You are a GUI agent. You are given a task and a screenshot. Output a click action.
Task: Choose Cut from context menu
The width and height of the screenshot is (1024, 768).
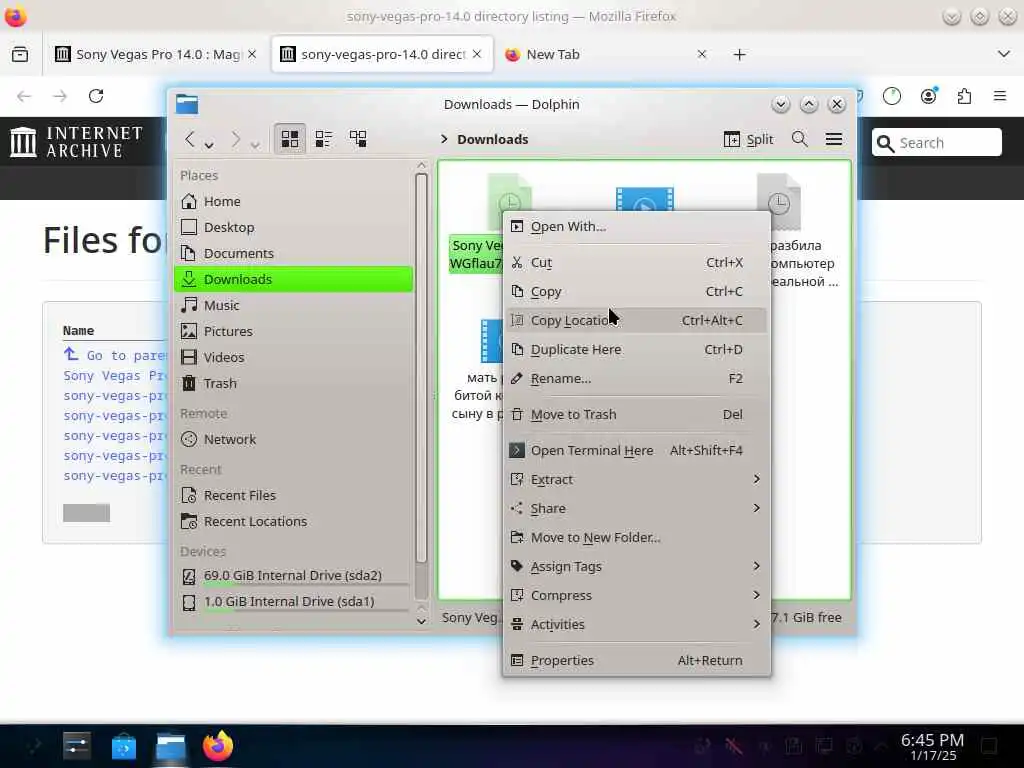[637, 263]
